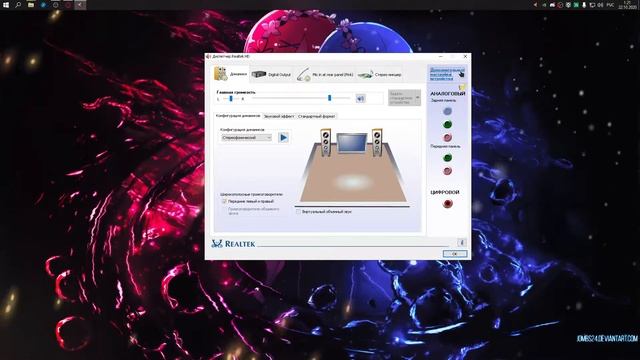Close the Realtek HD manager window
The width and height of the screenshot is (640, 360).
click(465, 56)
